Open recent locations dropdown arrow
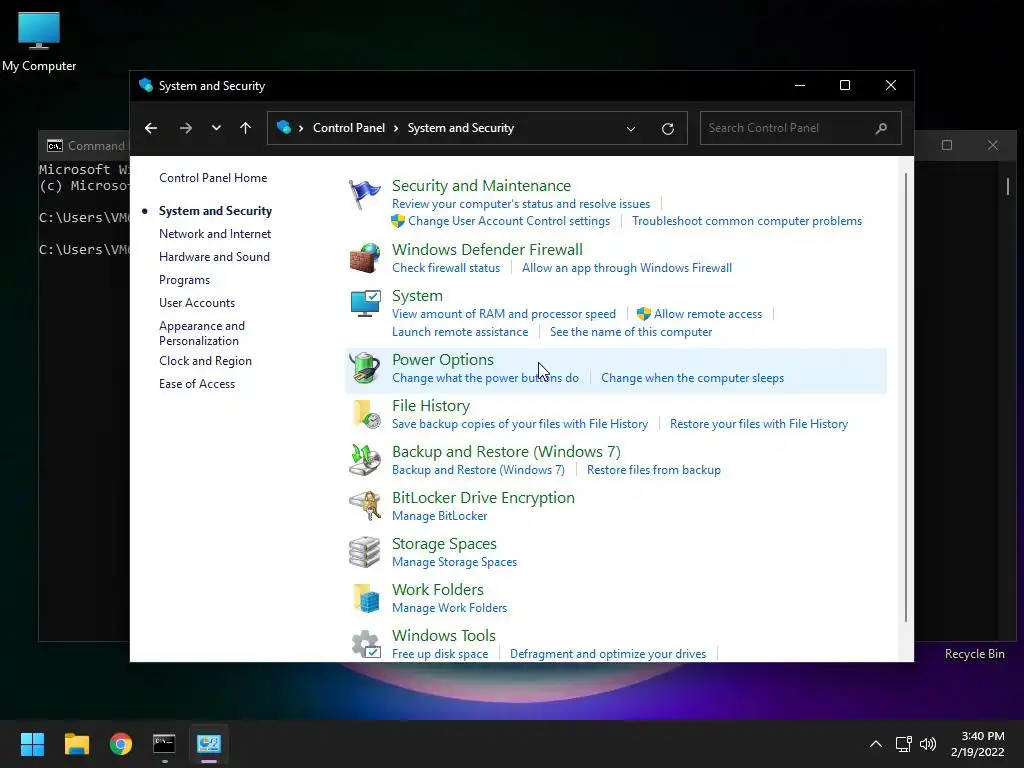 coord(216,128)
